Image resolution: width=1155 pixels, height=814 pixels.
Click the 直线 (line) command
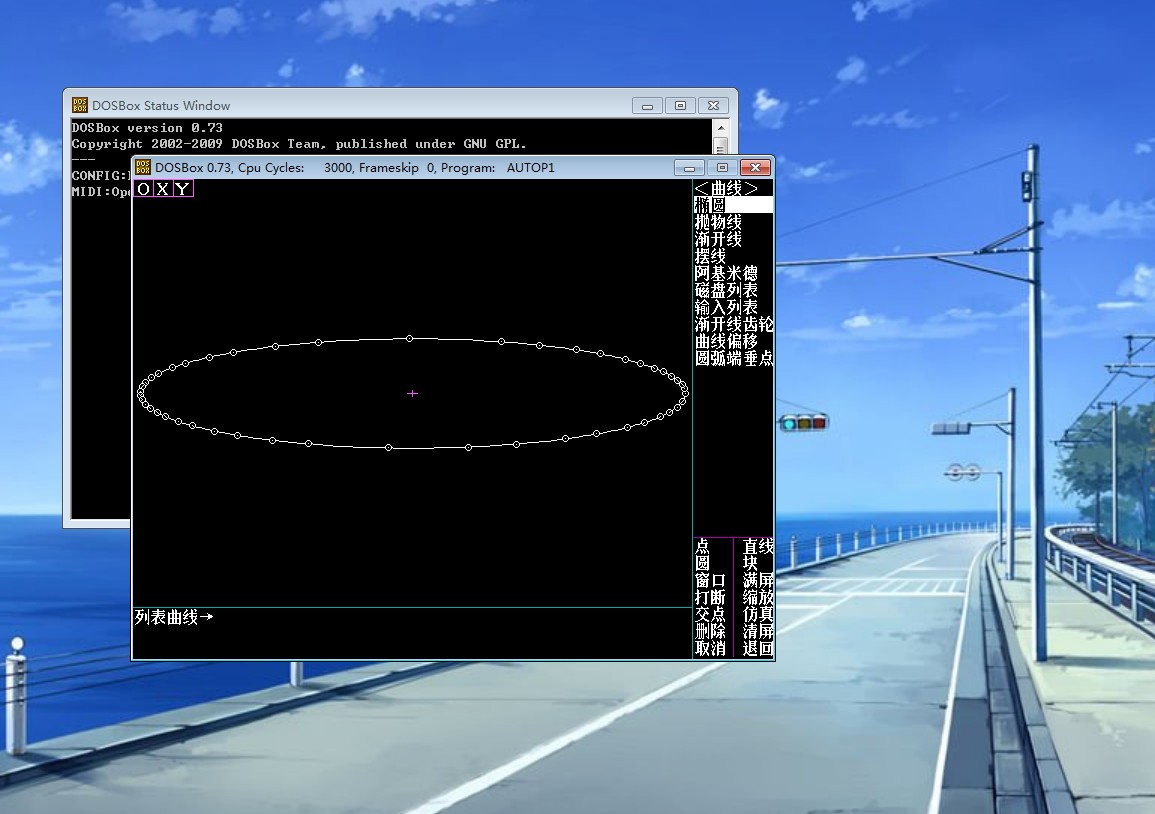click(758, 546)
